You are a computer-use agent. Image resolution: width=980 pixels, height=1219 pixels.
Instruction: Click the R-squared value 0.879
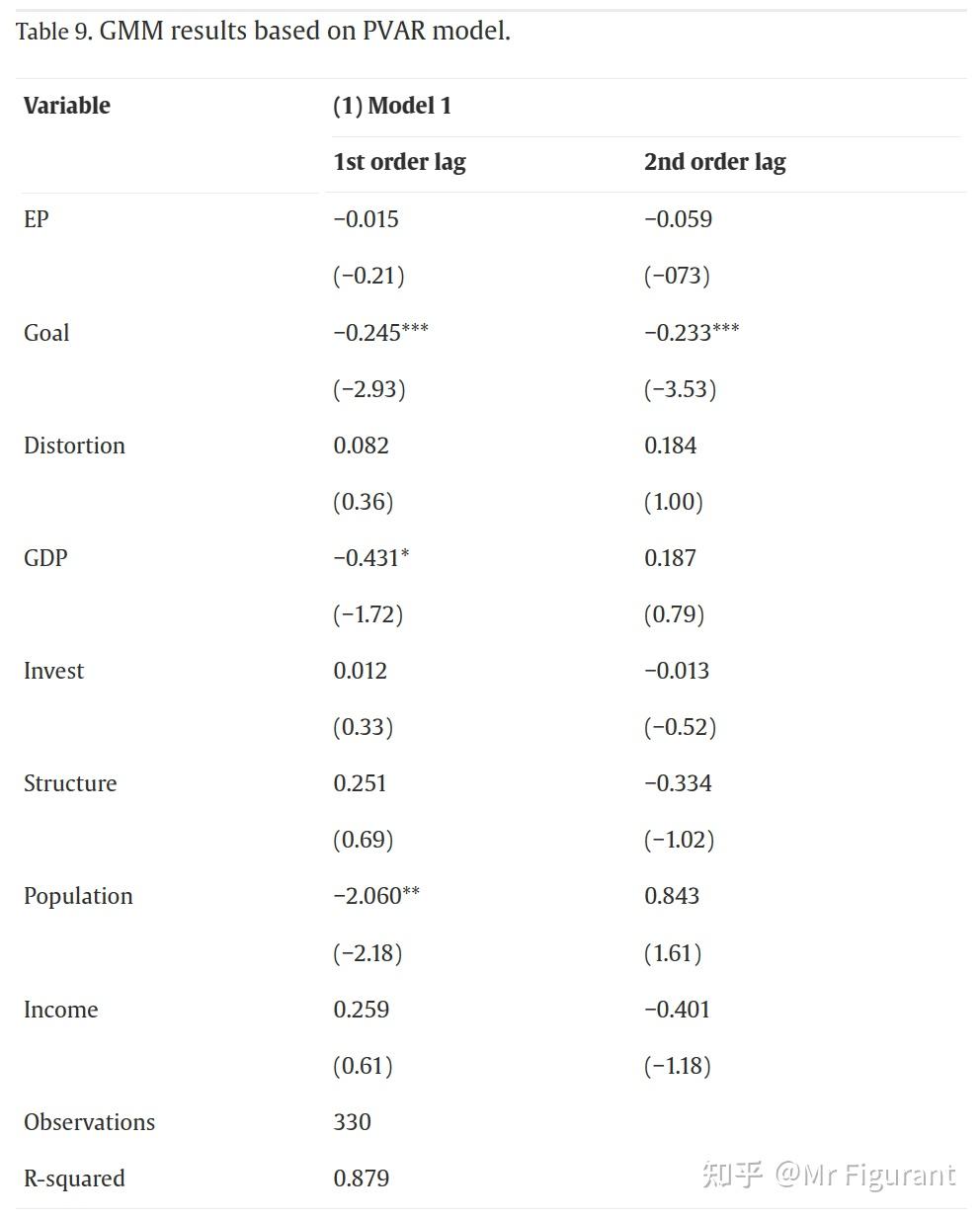(361, 1178)
